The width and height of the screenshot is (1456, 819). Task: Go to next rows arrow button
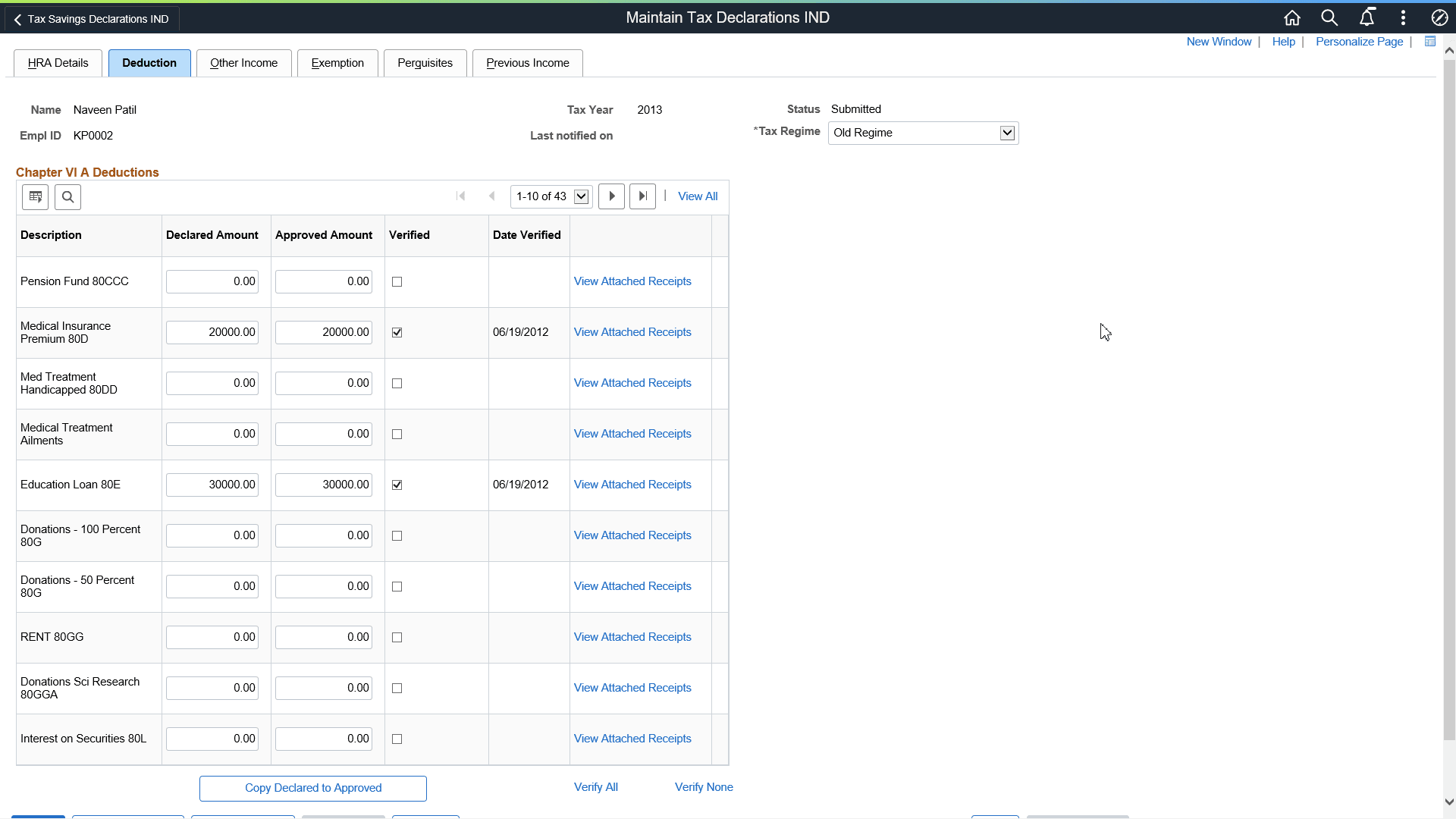coord(611,196)
